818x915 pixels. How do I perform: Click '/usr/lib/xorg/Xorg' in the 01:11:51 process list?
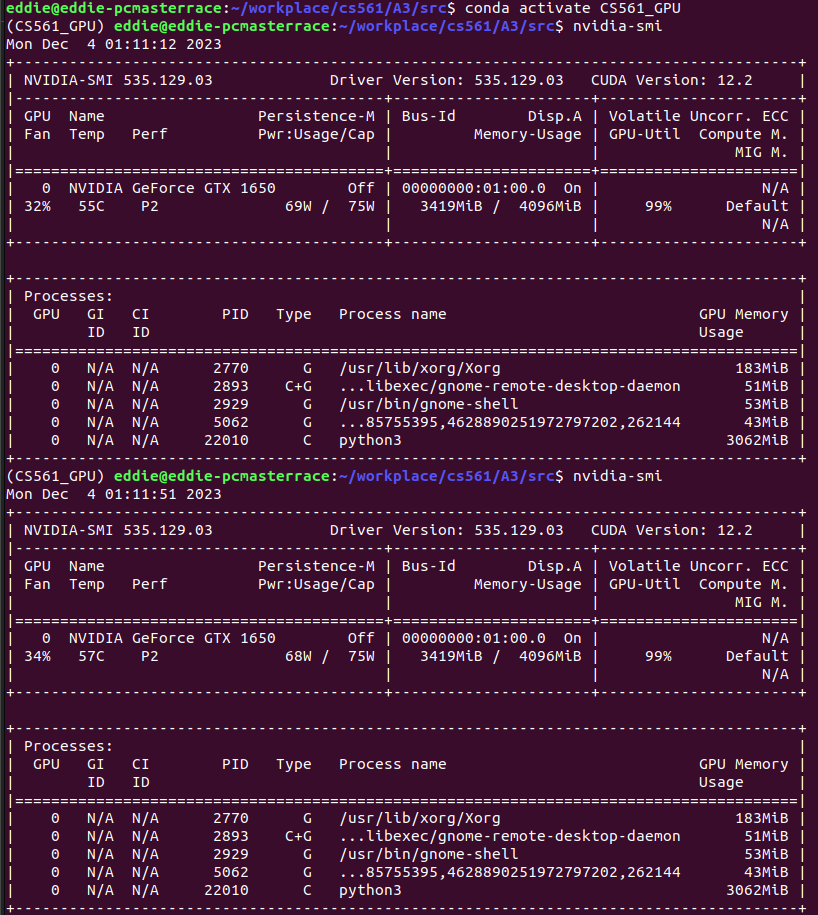click(420, 818)
